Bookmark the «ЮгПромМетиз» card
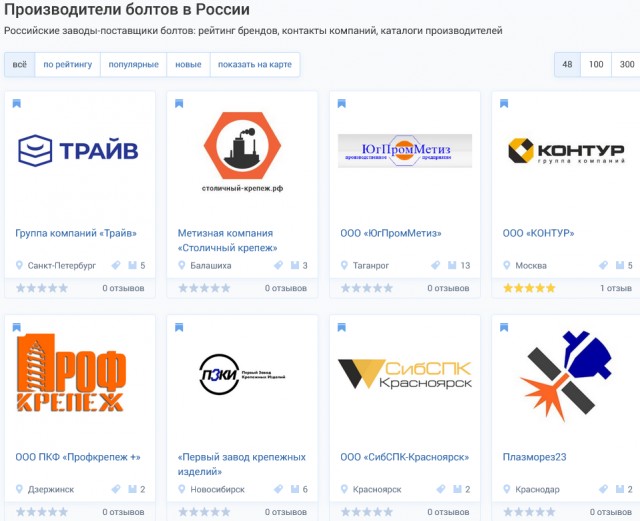 coord(342,103)
